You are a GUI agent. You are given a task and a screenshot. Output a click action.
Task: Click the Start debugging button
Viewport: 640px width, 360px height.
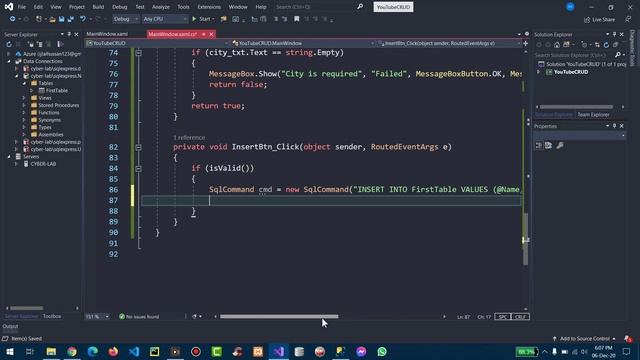coord(202,19)
